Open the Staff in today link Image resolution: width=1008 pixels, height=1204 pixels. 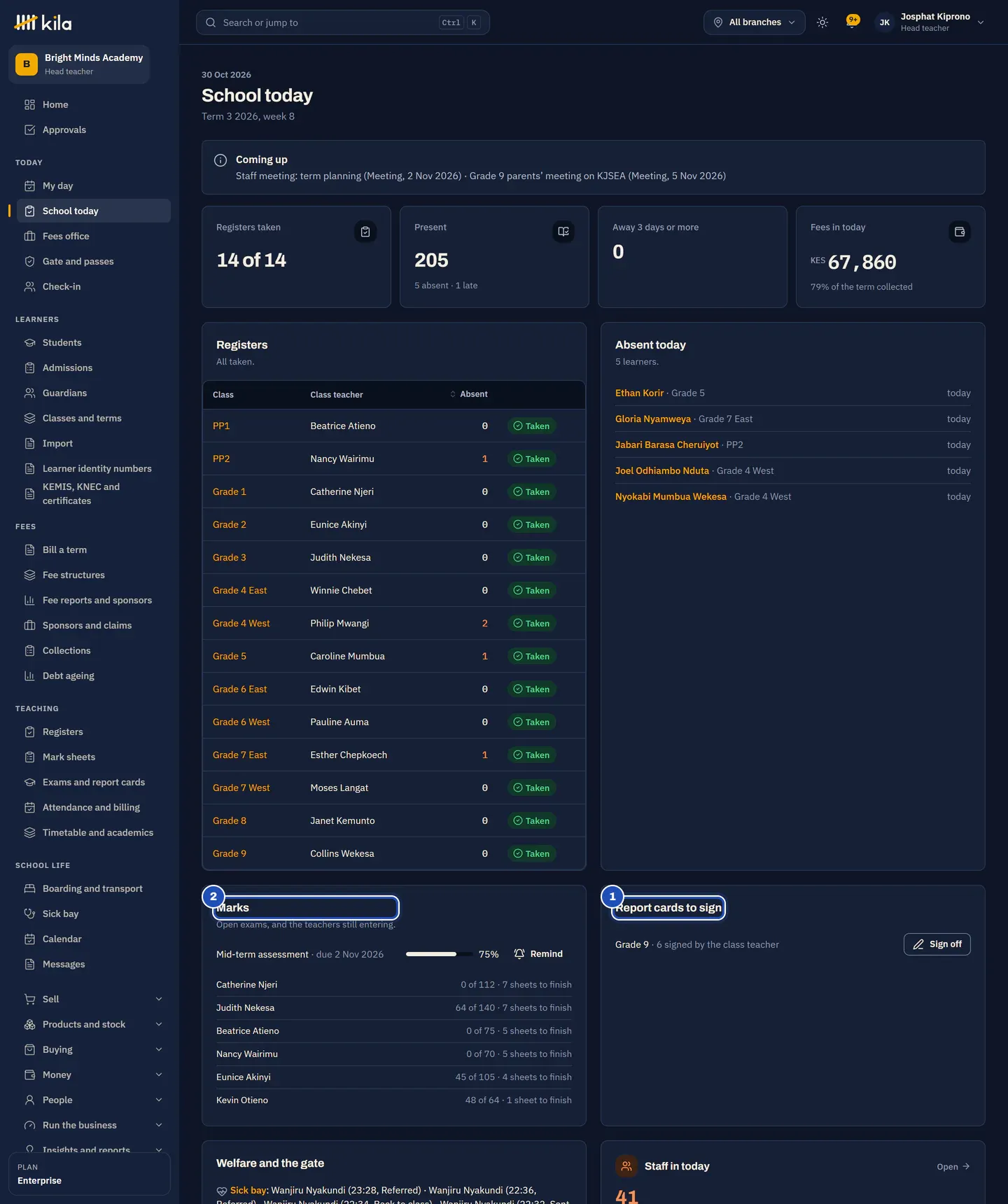coord(953,1167)
